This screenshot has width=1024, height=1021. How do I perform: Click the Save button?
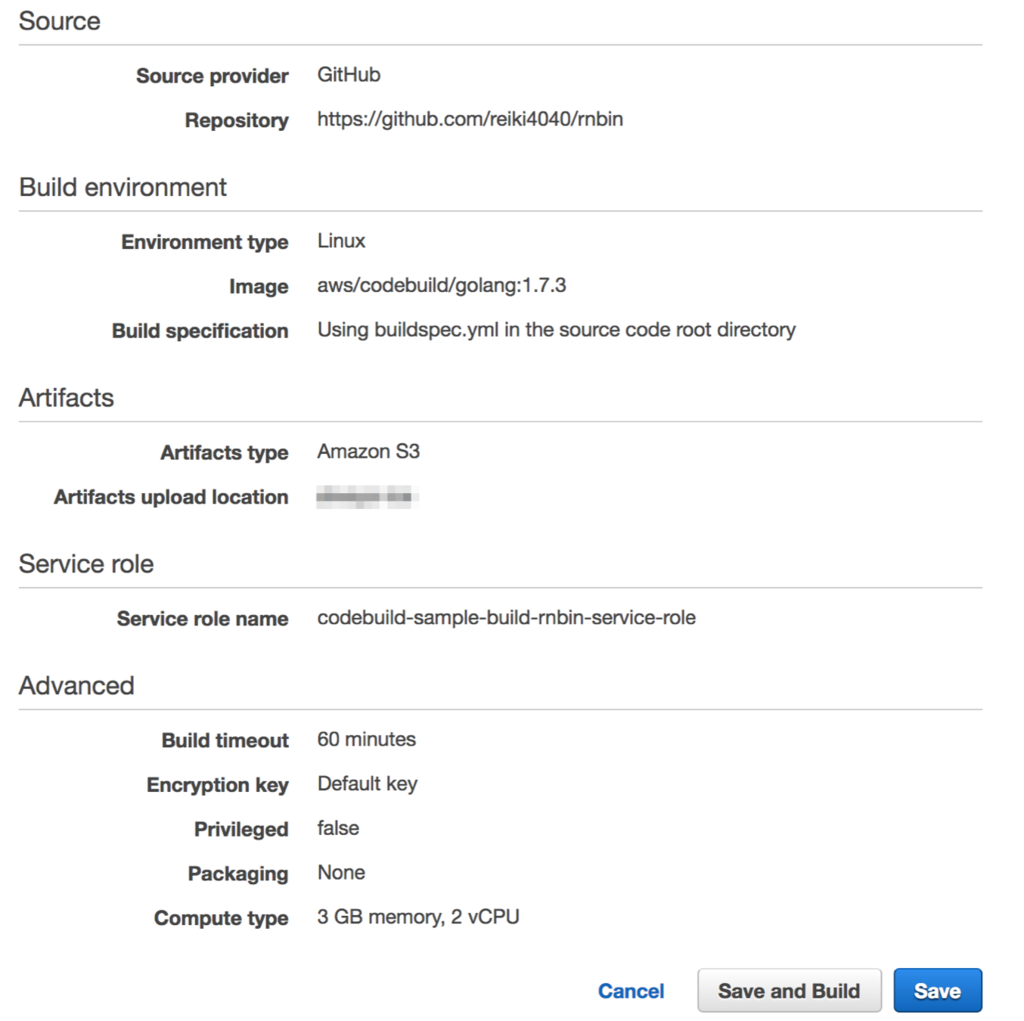(937, 990)
